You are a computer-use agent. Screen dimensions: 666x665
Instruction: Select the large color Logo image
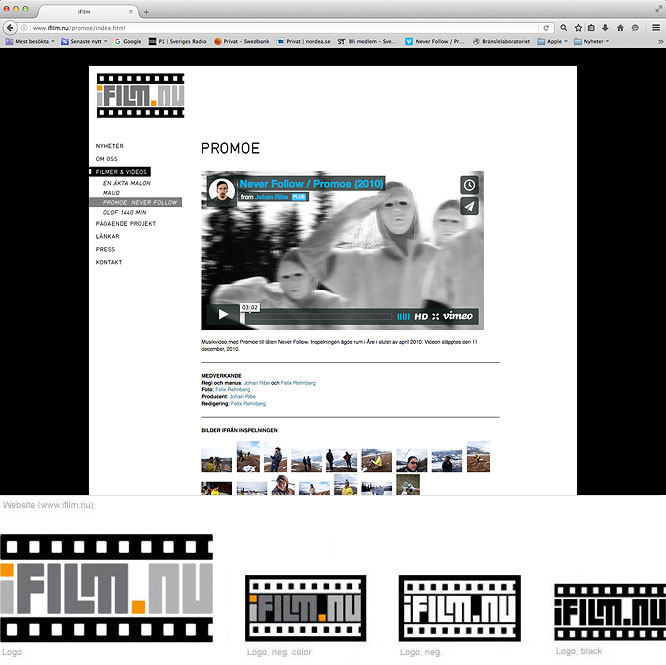point(106,588)
